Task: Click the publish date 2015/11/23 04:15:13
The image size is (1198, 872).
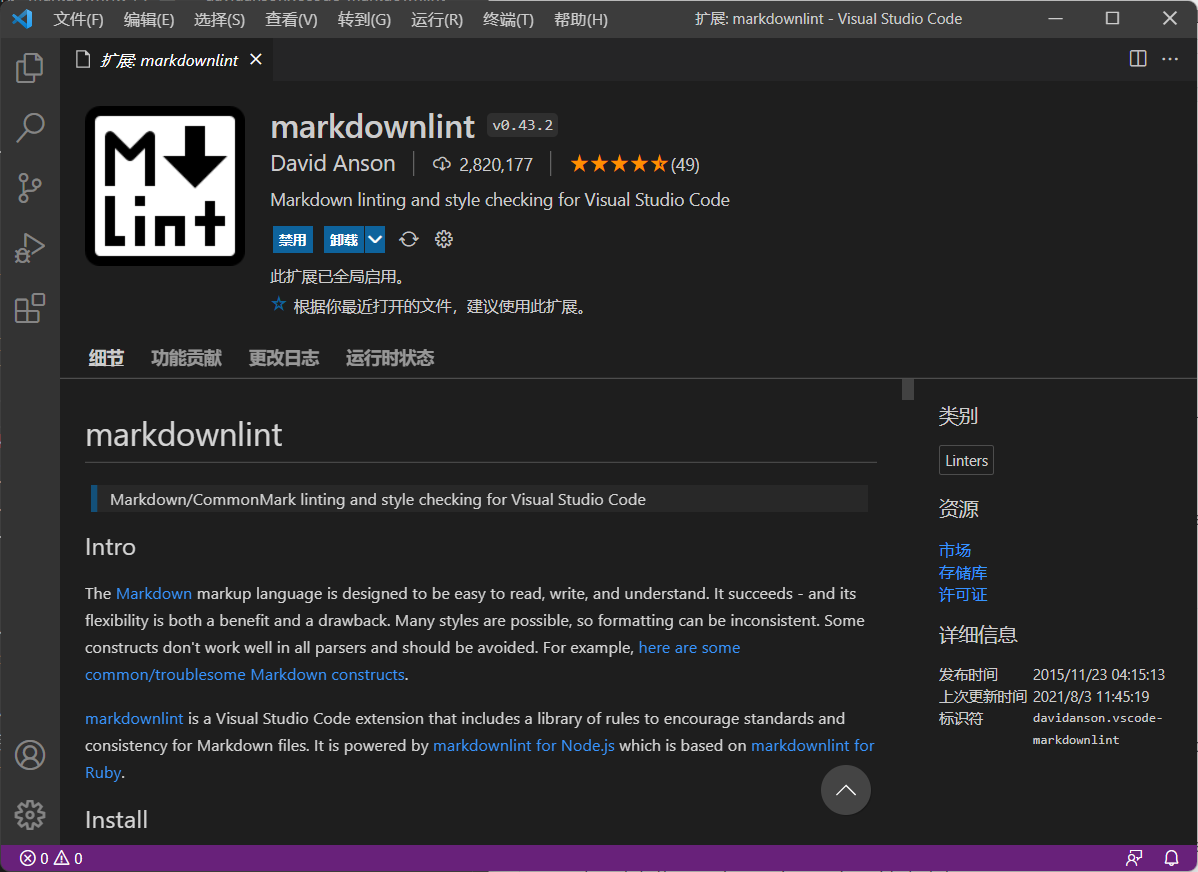Action: tap(1099, 675)
